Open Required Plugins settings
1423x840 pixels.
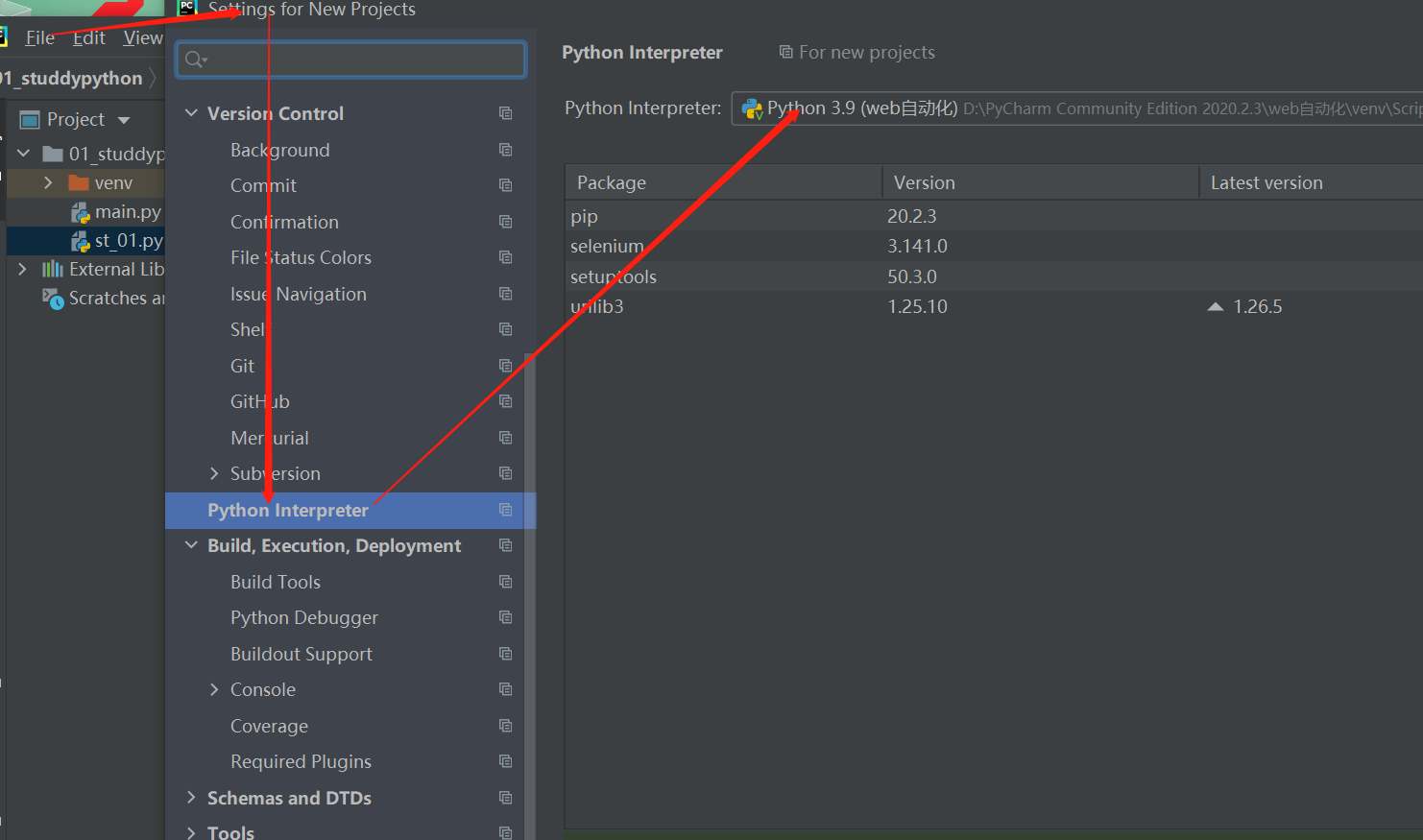click(x=301, y=761)
